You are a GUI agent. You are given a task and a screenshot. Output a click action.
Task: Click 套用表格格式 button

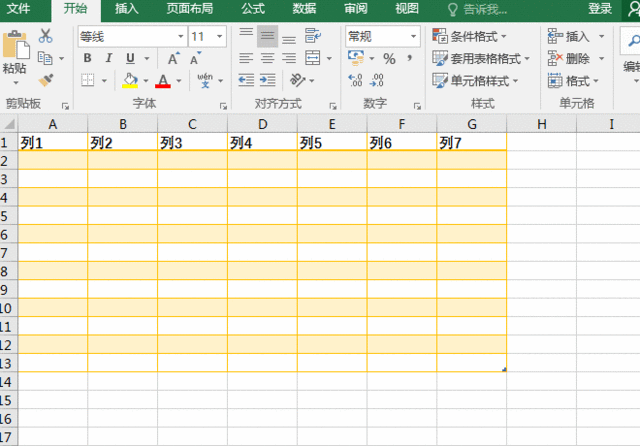tap(481, 59)
